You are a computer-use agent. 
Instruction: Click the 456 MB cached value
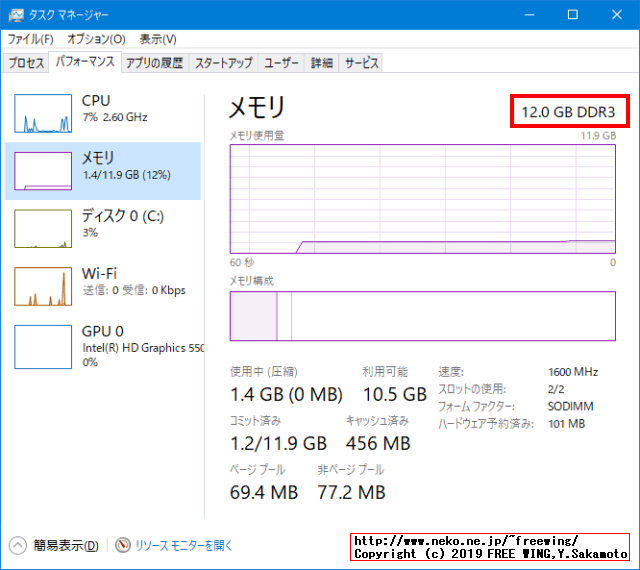click(378, 443)
